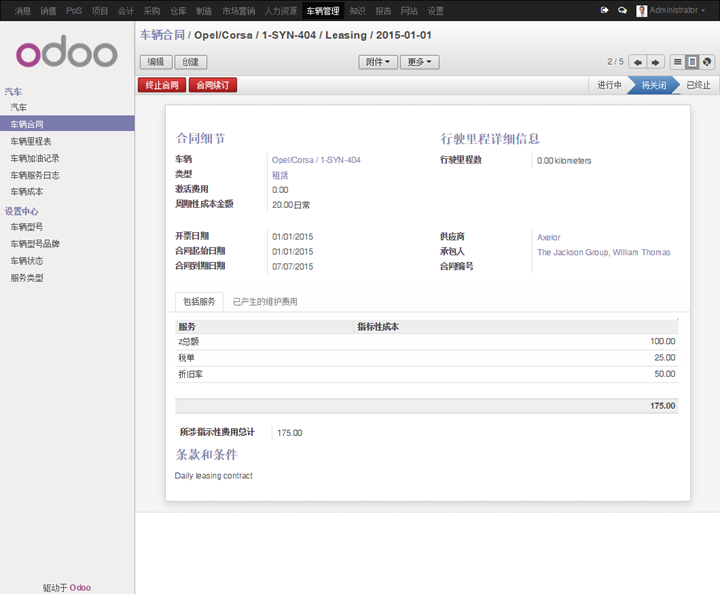720x594 pixels.
Task: Click the red 终止合同 button
Action: (x=162, y=85)
